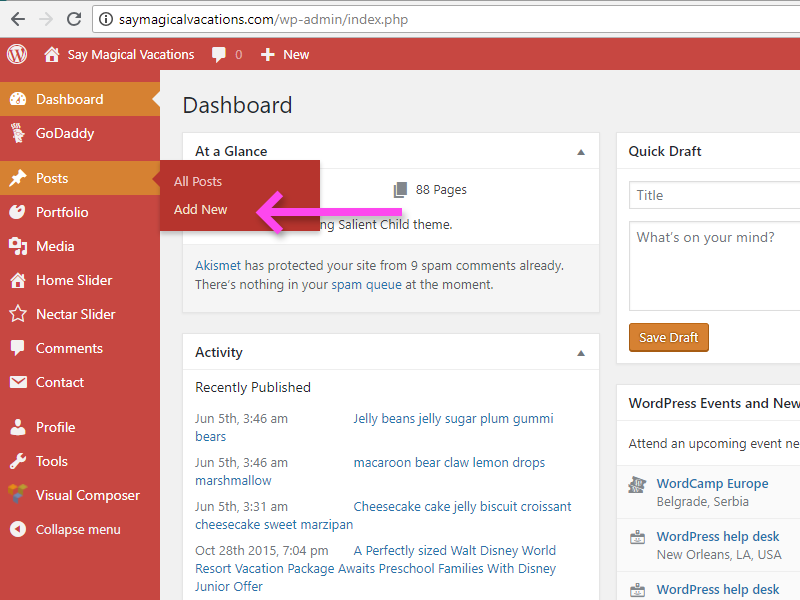Collapse the At a Glance panel
The image size is (800, 600).
[581, 152]
